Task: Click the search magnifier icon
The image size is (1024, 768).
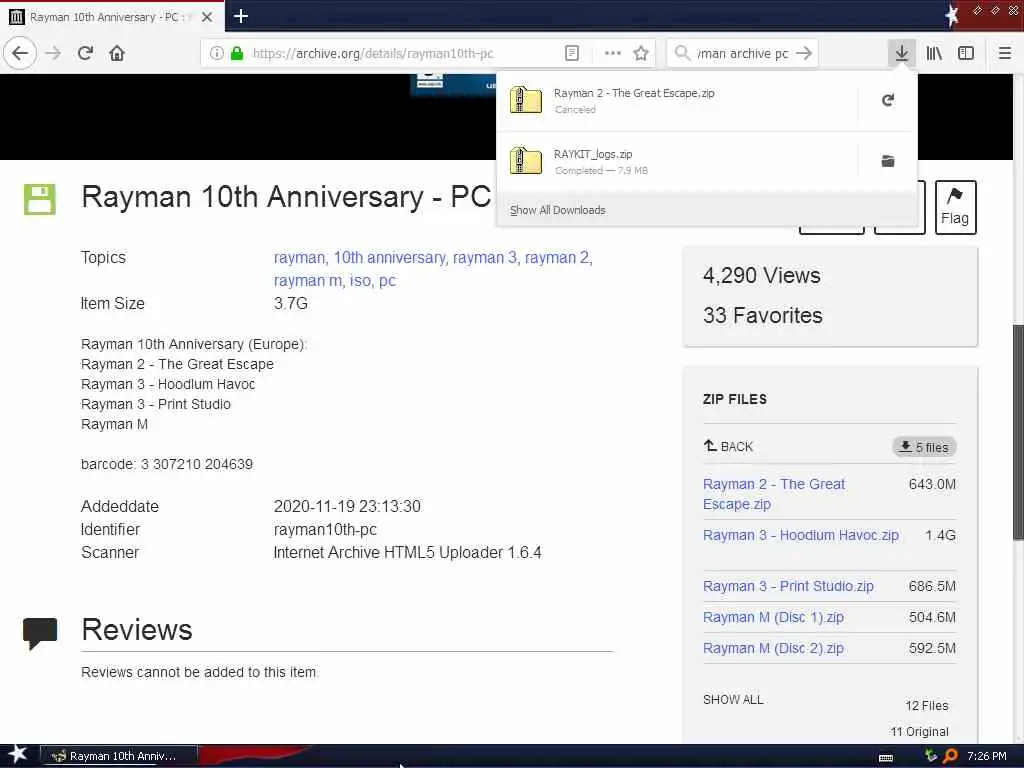Action: (x=682, y=53)
